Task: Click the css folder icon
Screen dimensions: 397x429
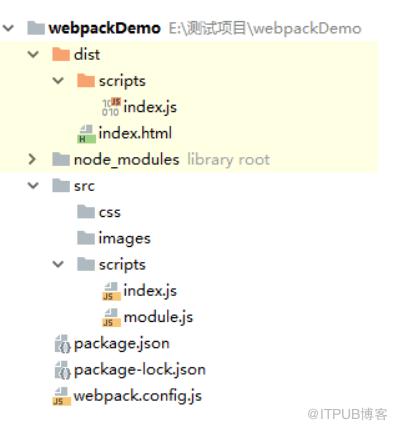Action: pyautogui.click(x=86, y=212)
